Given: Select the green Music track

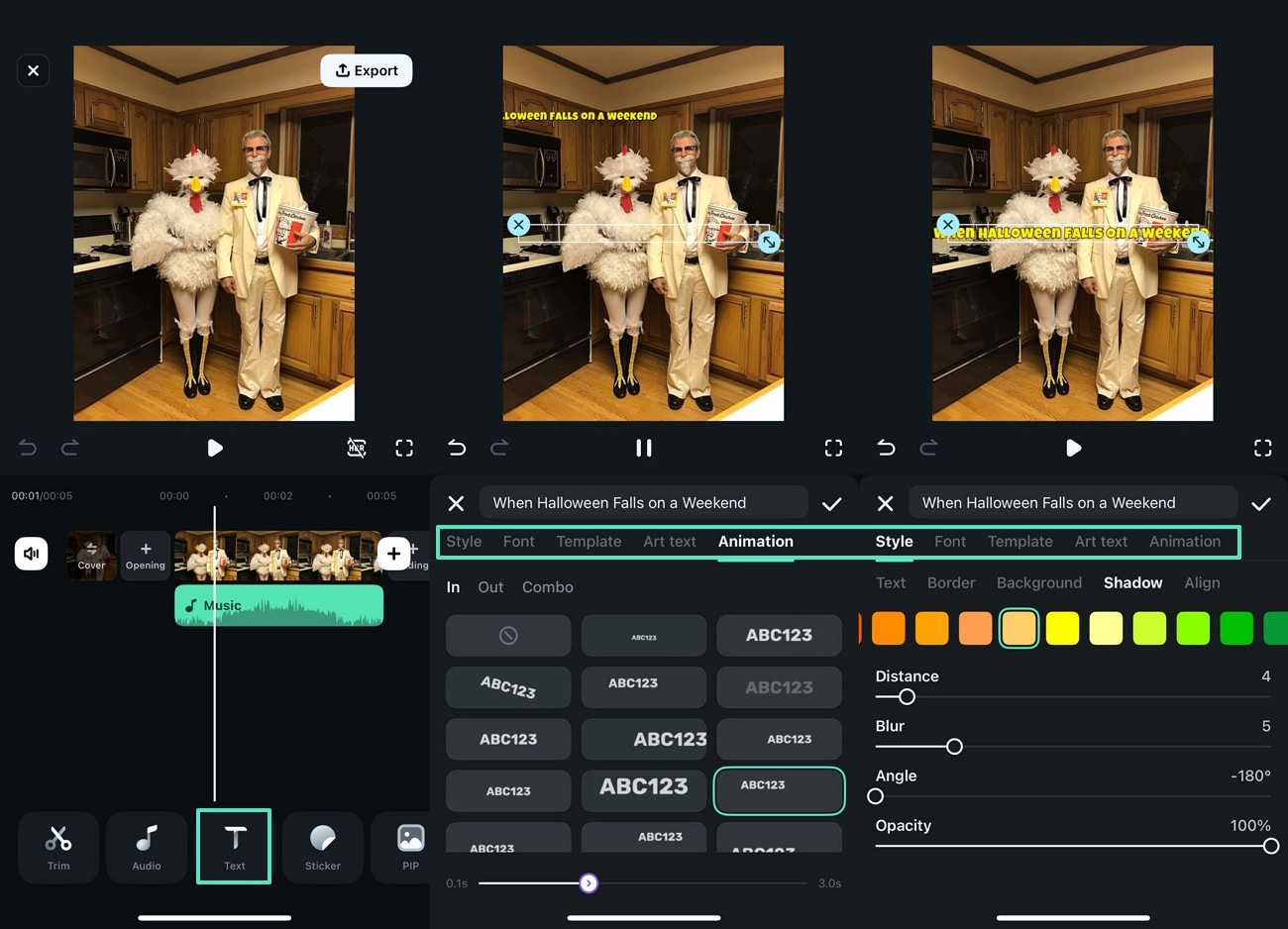Looking at the screenshot, I should [279, 605].
